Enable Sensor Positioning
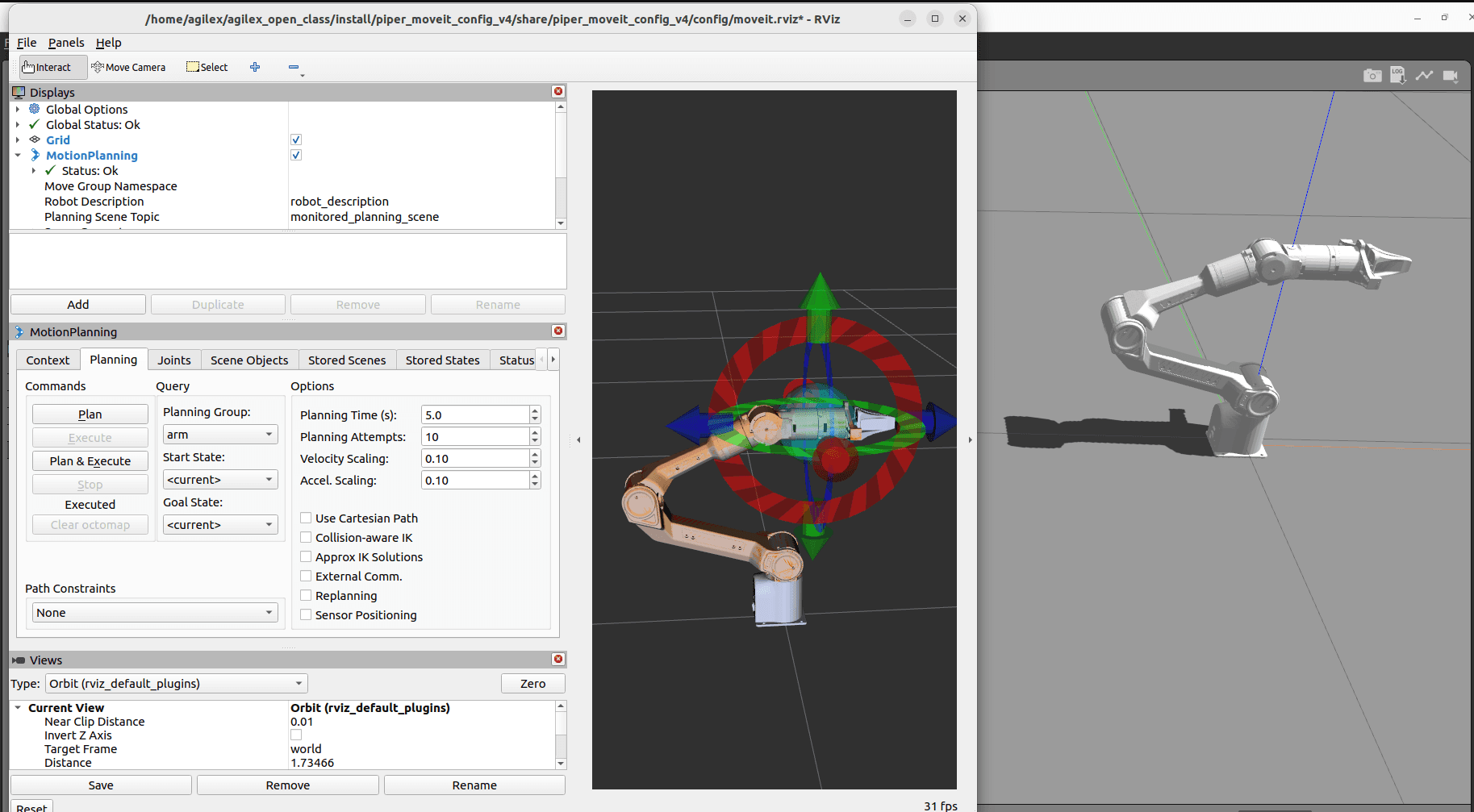The height and width of the screenshot is (812, 1474). pos(306,614)
